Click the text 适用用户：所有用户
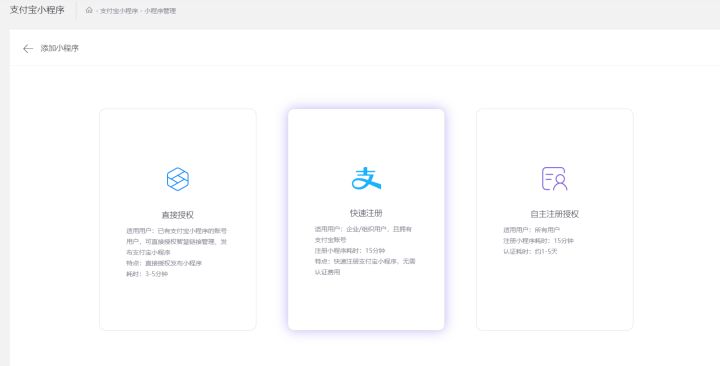Screen dimensions: 720x366 tap(531, 230)
